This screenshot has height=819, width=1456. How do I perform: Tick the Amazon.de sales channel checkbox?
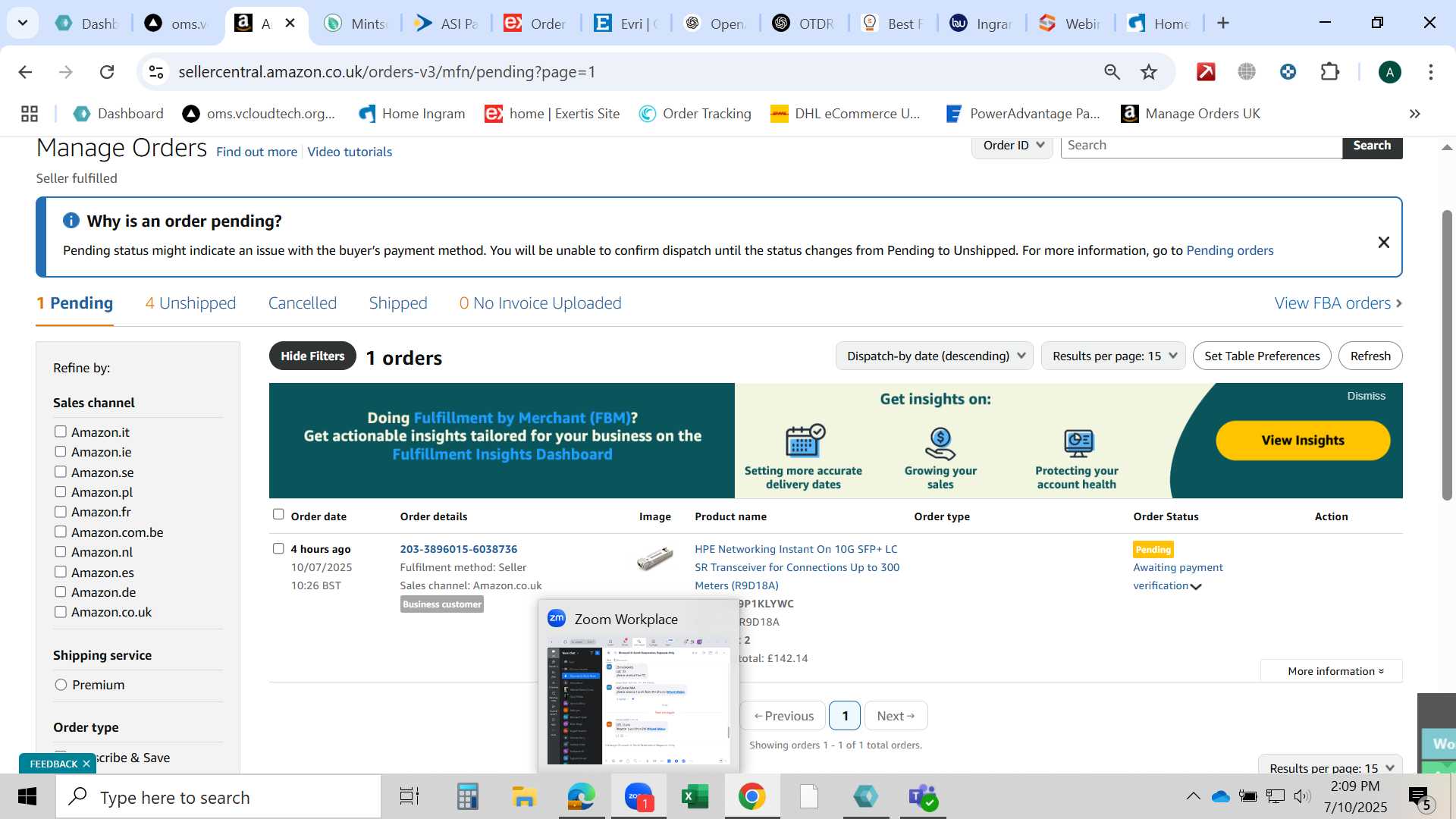[x=60, y=591]
